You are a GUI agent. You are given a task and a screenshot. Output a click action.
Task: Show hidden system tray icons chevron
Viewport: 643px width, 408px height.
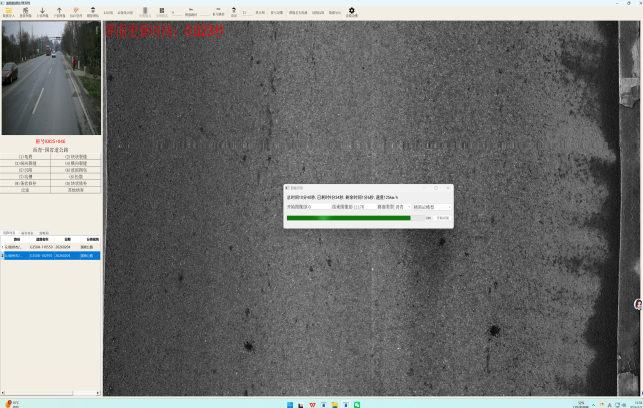[x=593, y=405]
